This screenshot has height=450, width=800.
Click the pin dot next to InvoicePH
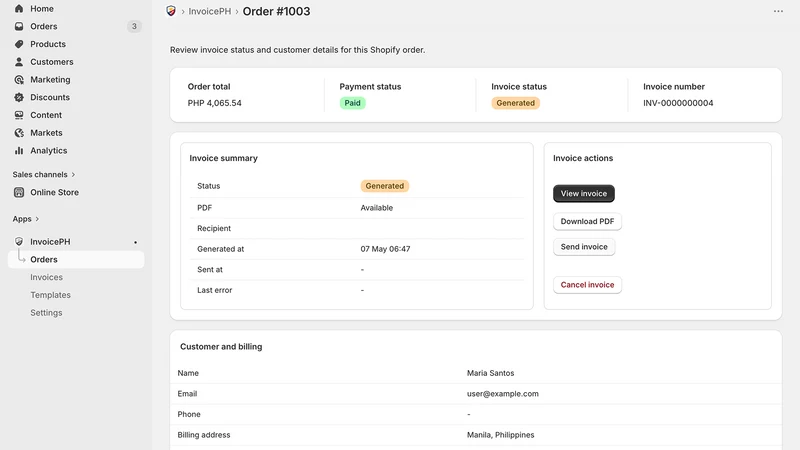(135, 242)
